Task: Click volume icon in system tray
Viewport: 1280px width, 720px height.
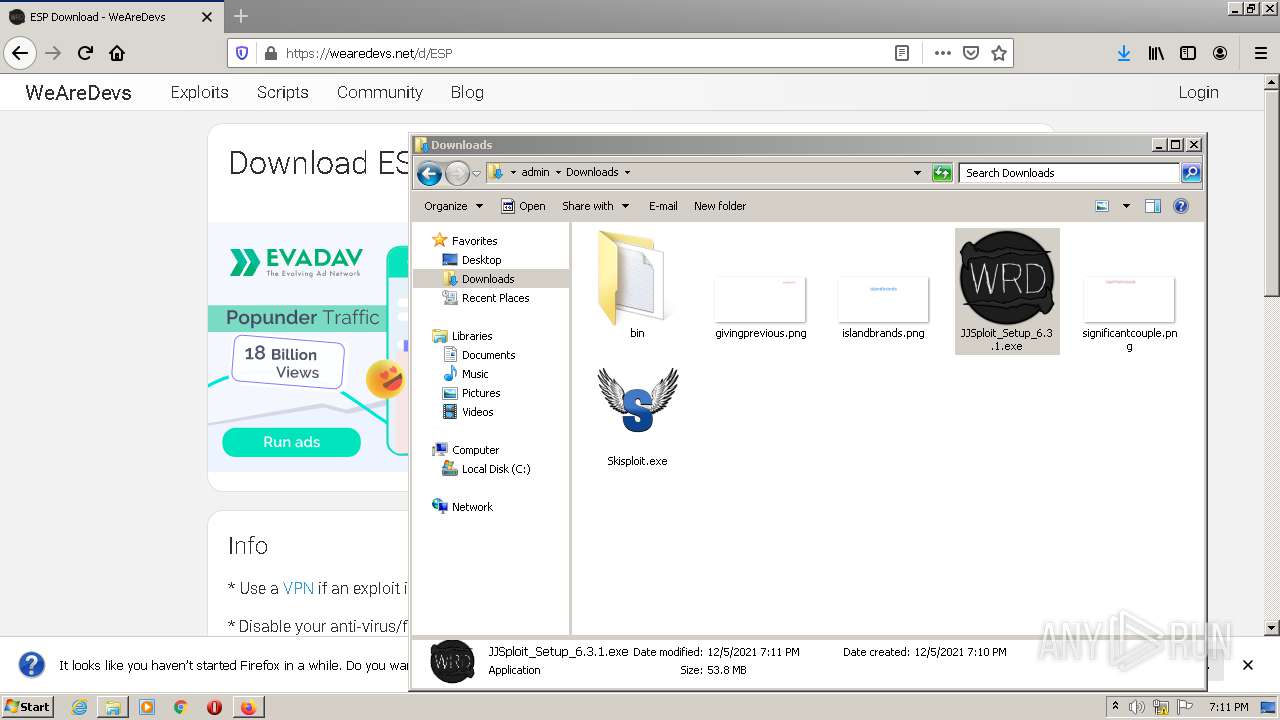Action: pyautogui.click(x=1137, y=707)
